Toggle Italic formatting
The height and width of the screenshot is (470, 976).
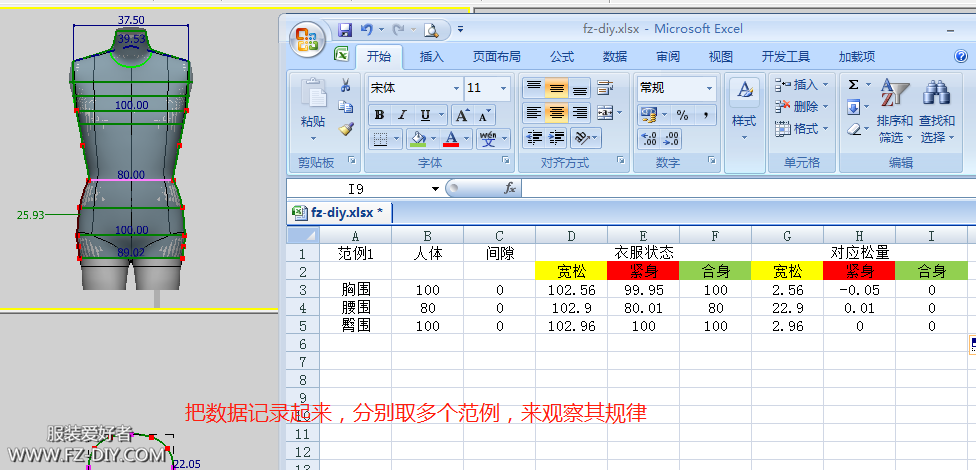402,115
